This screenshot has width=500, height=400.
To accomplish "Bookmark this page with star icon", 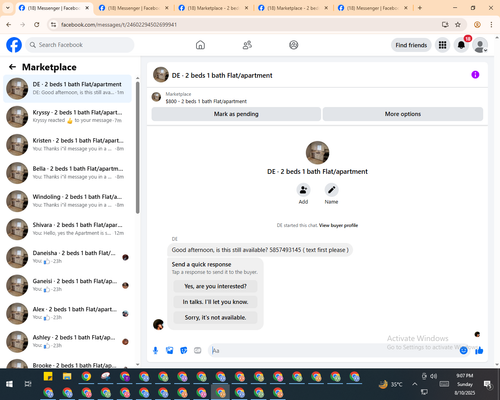I will point(458,24).
